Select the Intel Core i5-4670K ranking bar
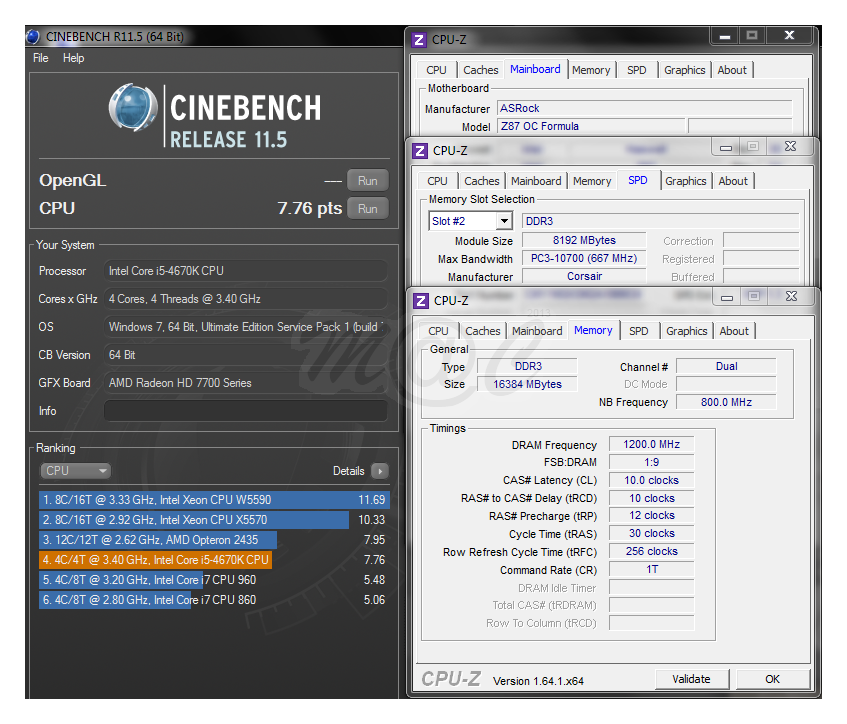Viewport: 847px width, 724px height. click(155, 560)
